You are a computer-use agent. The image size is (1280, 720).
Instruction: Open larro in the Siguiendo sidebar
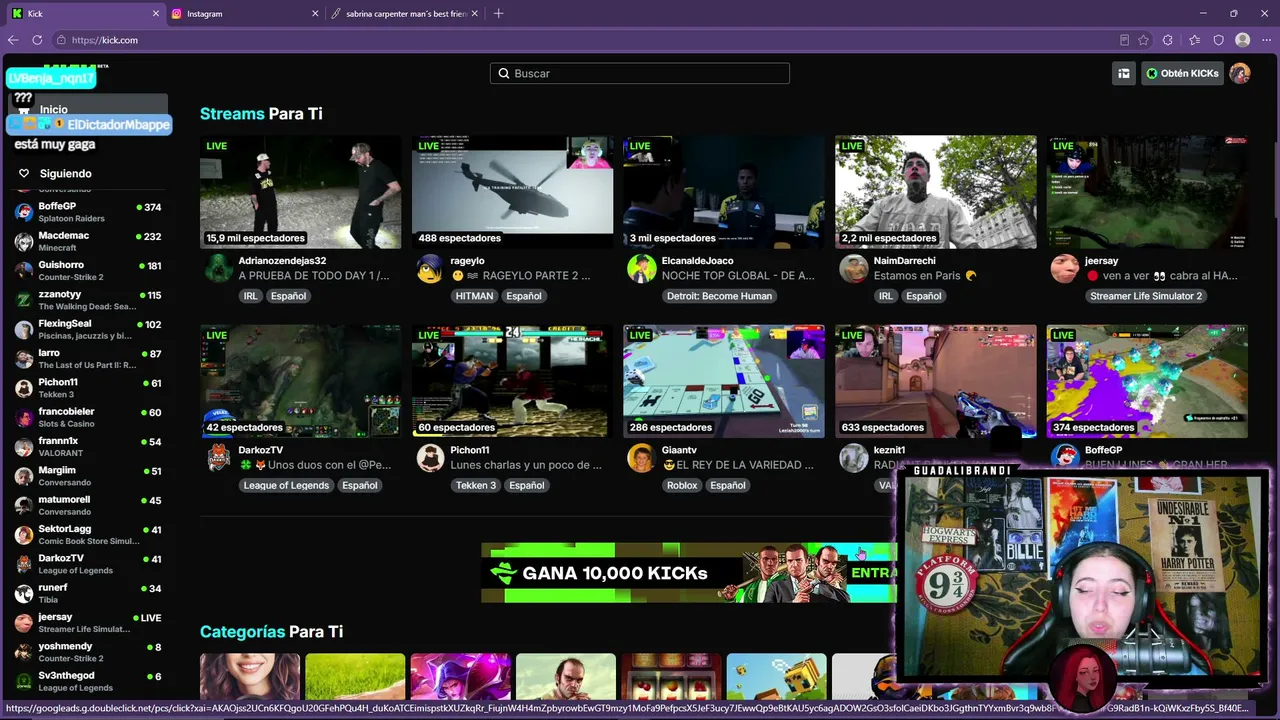coord(87,358)
